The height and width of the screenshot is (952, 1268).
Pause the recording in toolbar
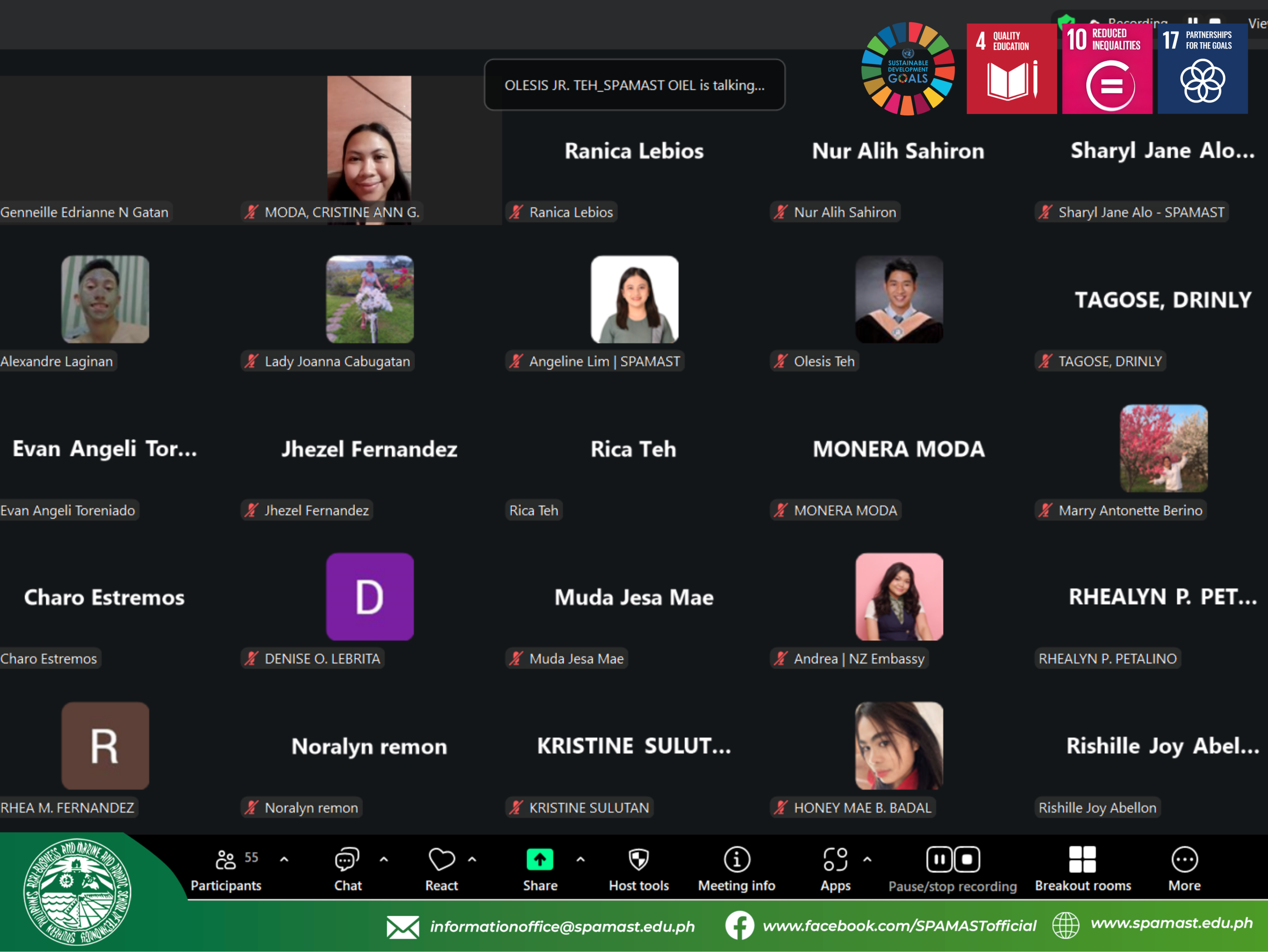939,860
